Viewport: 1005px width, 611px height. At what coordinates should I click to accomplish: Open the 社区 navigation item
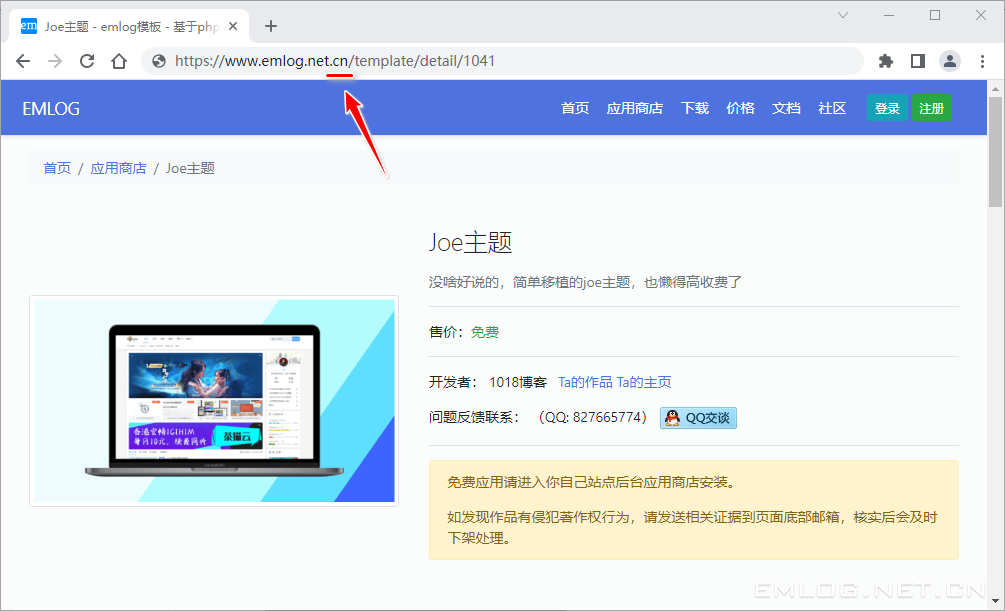[832, 108]
